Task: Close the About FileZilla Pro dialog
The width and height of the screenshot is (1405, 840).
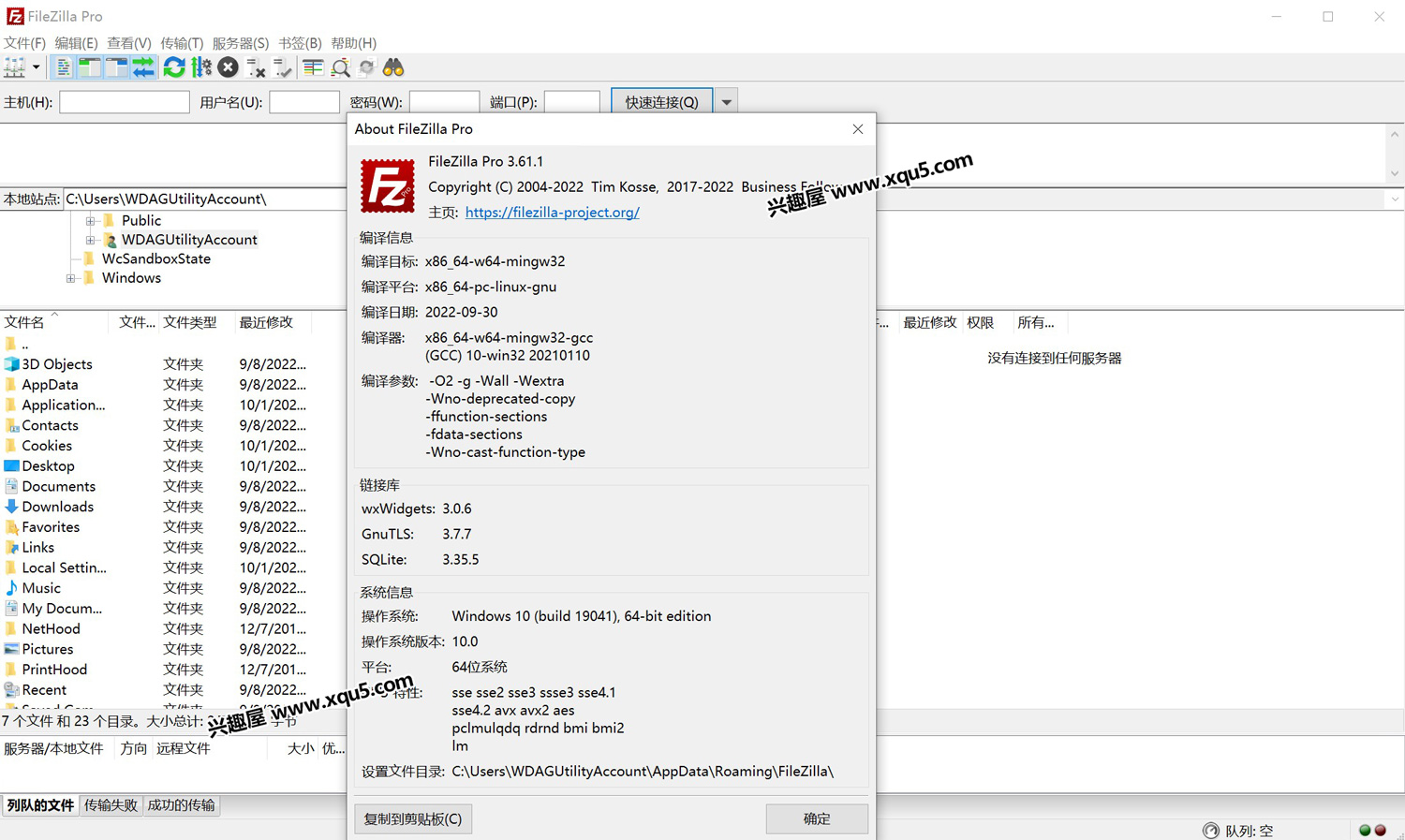Action: pyautogui.click(x=857, y=129)
